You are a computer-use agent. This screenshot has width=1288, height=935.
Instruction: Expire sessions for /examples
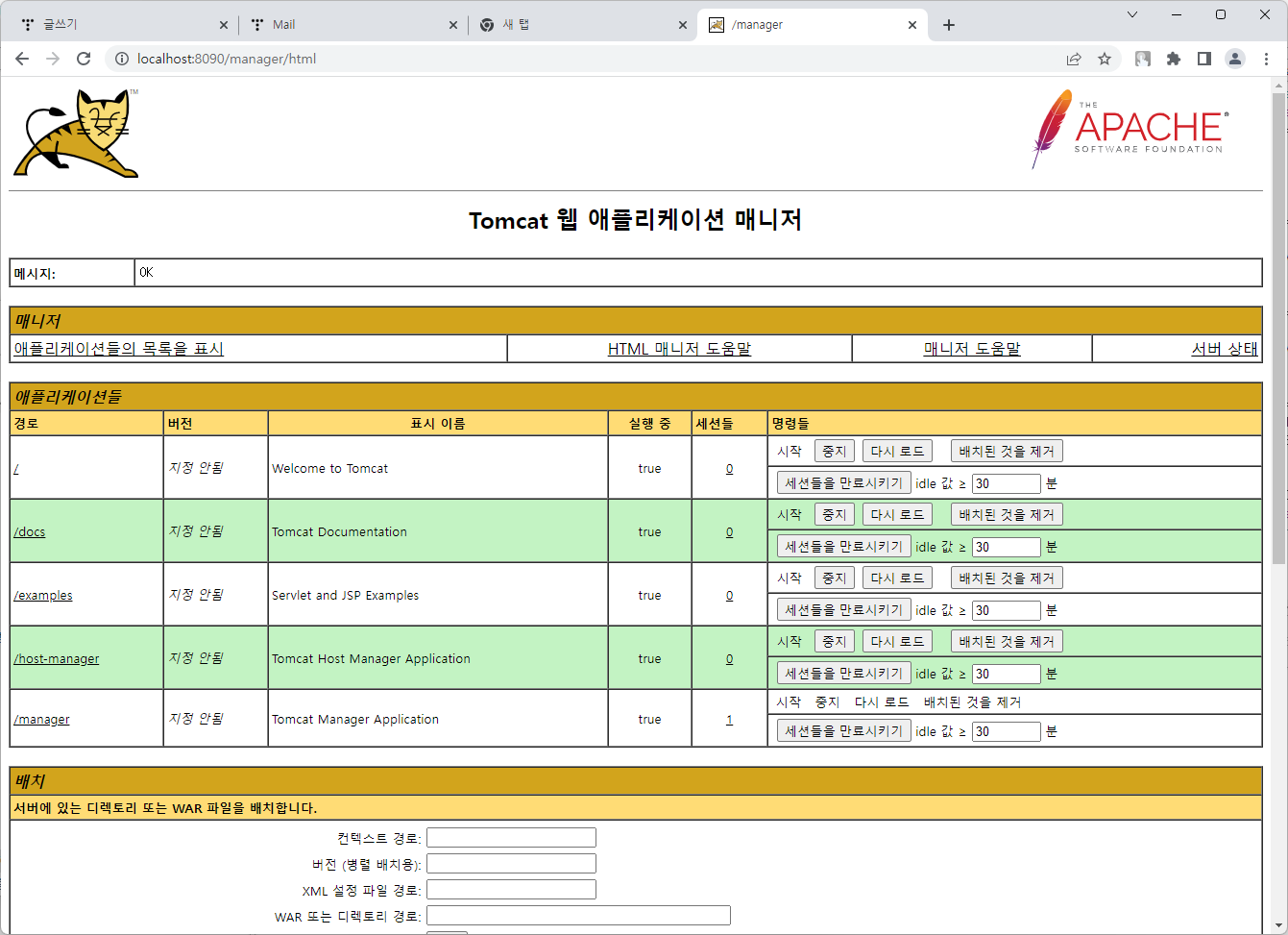click(843, 609)
